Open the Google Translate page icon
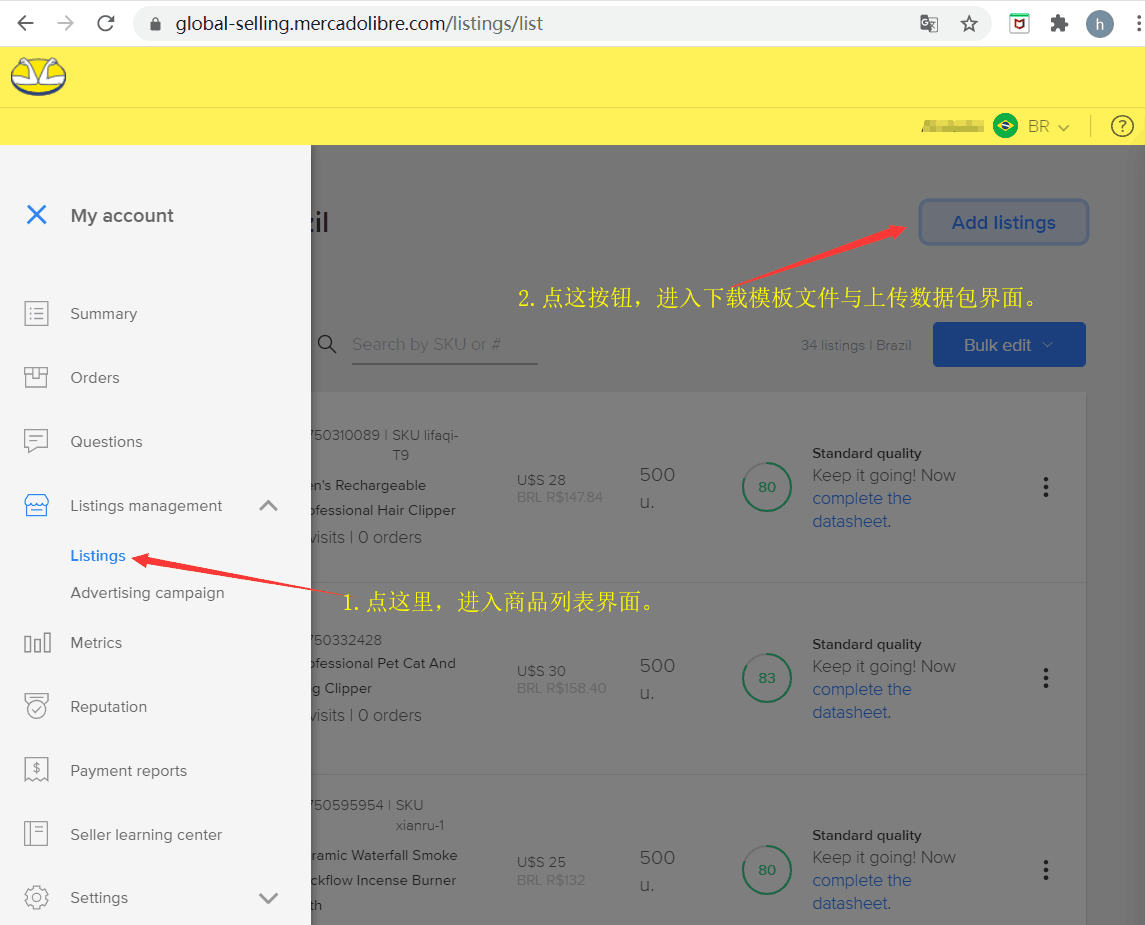The height and width of the screenshot is (925, 1145). click(x=929, y=23)
